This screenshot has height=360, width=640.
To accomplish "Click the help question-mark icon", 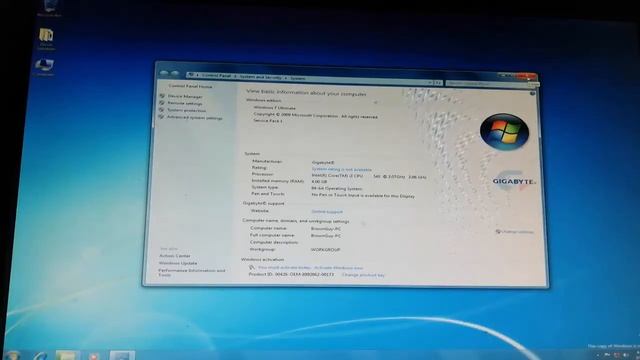I will (532, 93).
